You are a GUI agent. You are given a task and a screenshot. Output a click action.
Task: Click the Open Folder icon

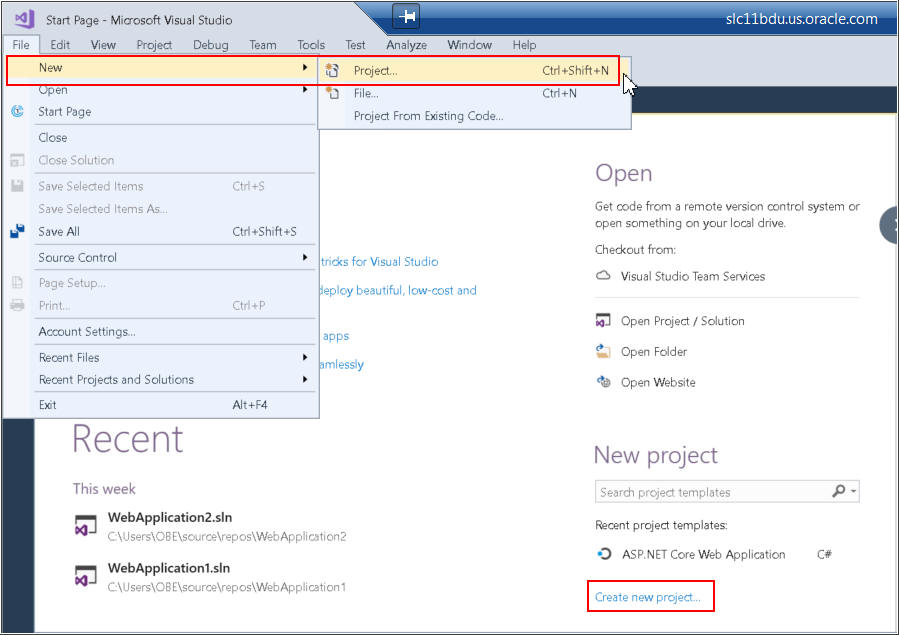603,351
